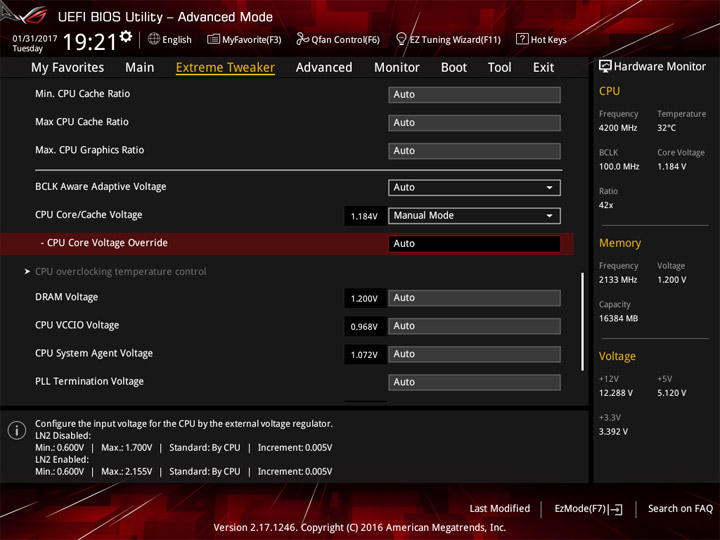Click the PLL Termination Voltage field
The width and height of the screenshot is (720, 540).
pos(474,382)
